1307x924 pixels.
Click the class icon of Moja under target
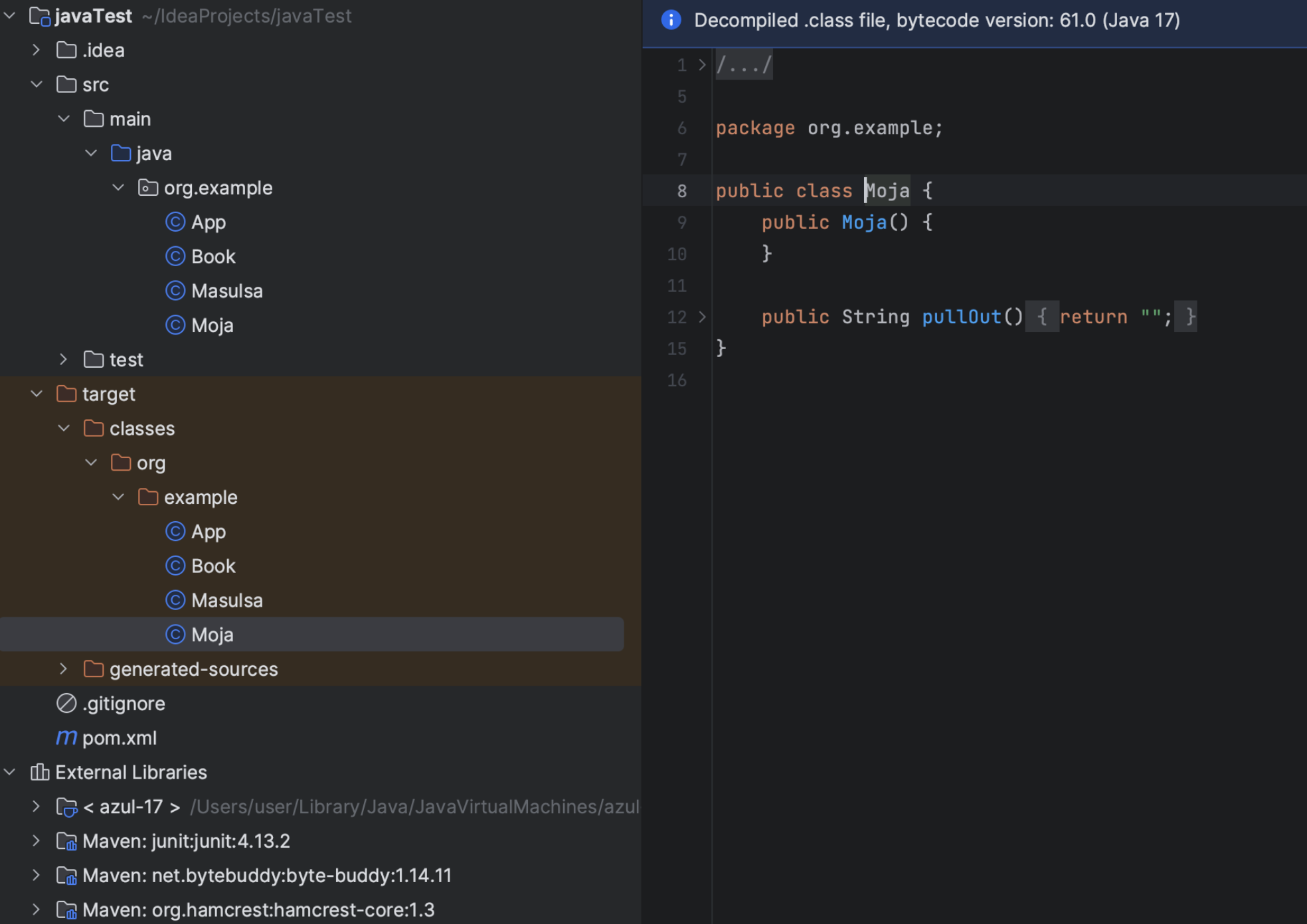pyautogui.click(x=175, y=635)
